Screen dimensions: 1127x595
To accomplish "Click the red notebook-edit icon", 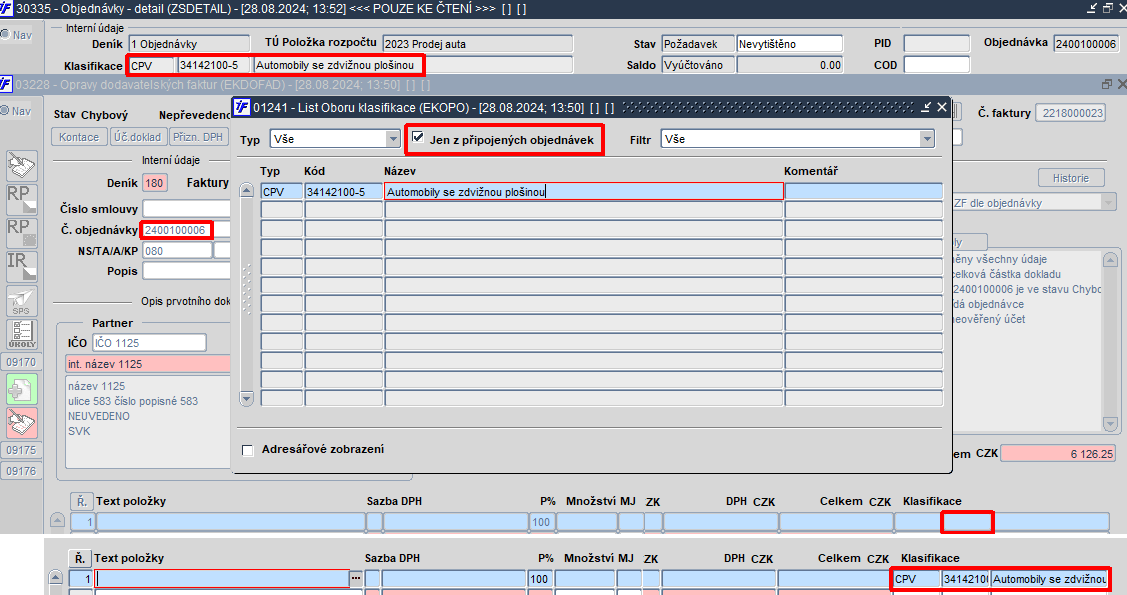I will [x=22, y=423].
